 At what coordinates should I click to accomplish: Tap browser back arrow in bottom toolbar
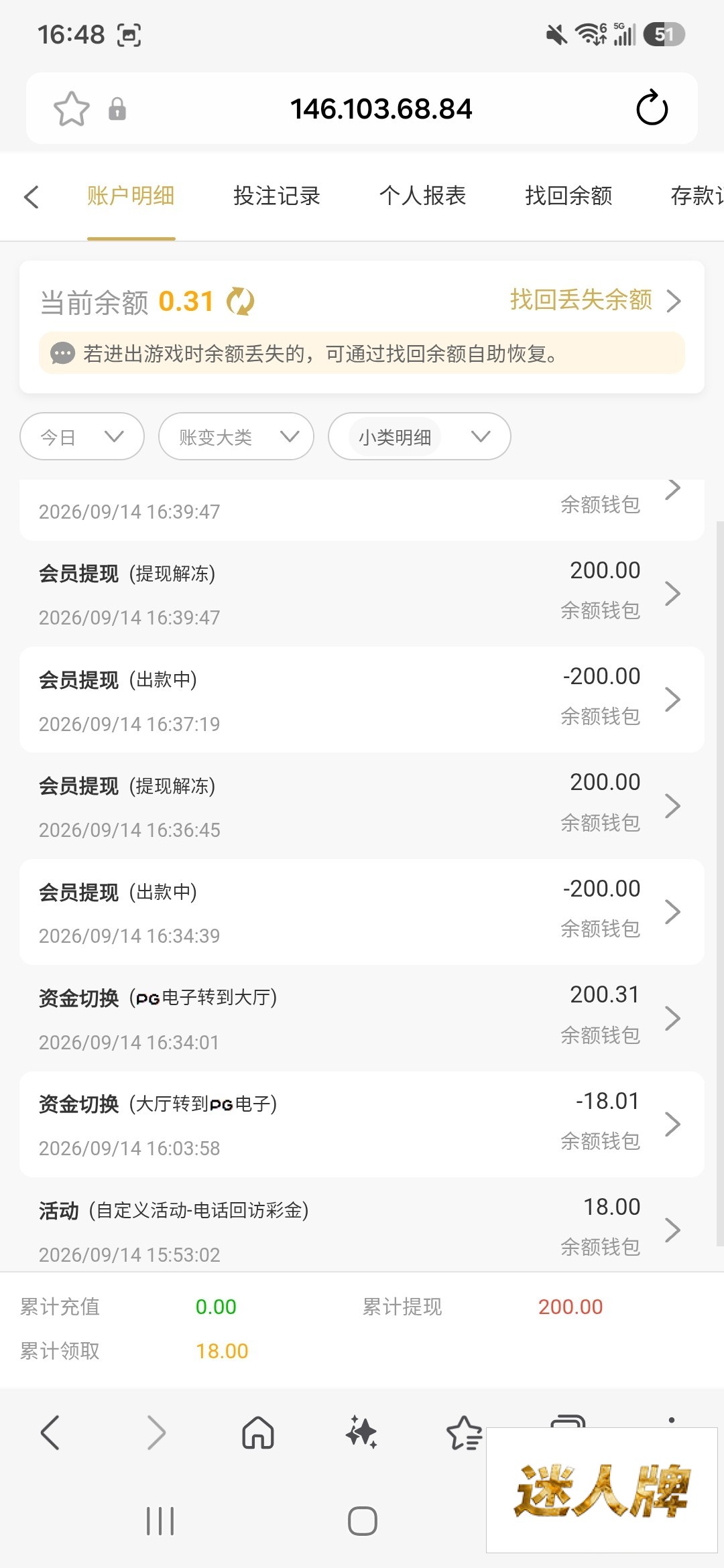(50, 1433)
